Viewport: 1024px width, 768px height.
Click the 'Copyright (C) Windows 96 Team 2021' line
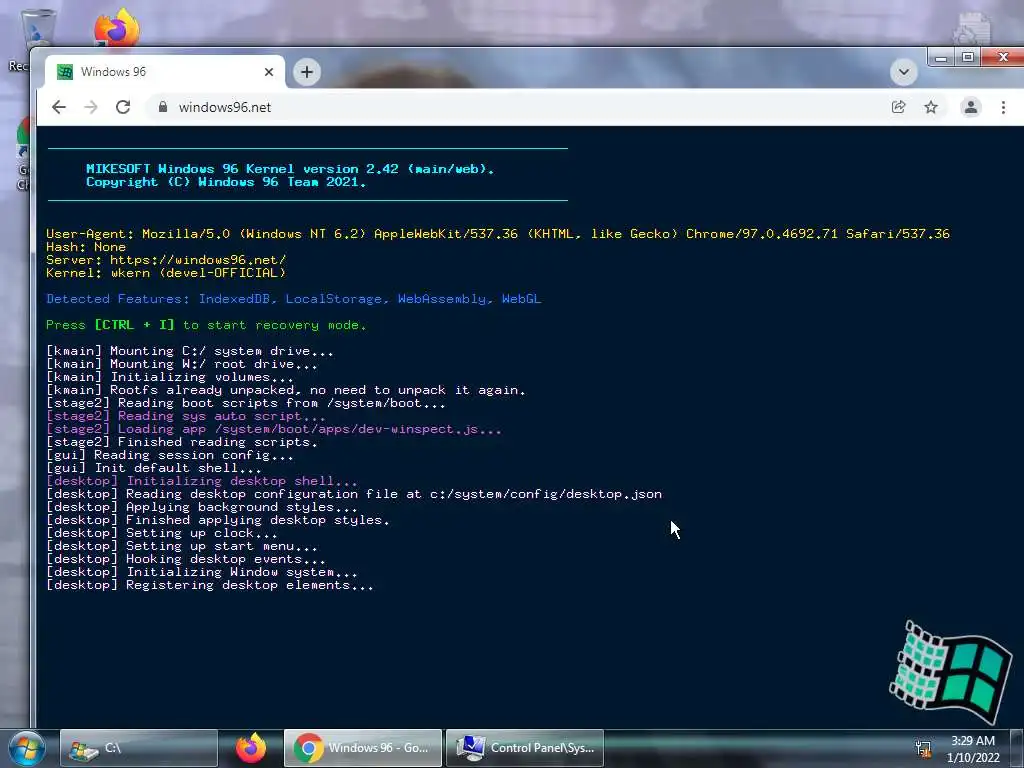pos(226,182)
